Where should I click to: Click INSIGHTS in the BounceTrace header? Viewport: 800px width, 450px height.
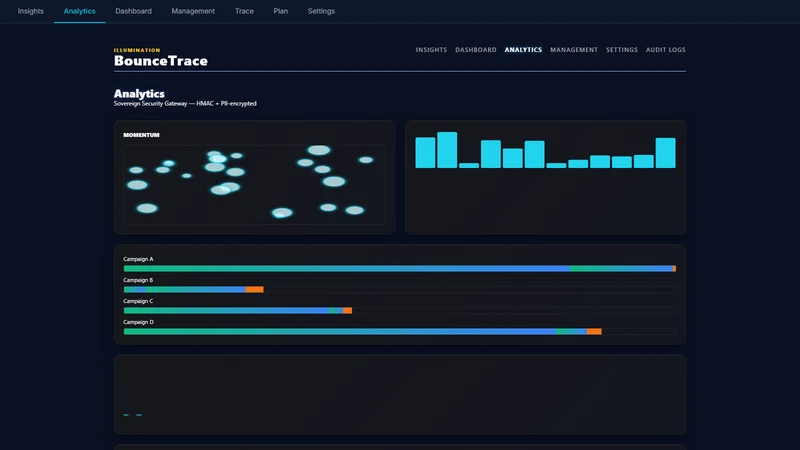(x=431, y=50)
